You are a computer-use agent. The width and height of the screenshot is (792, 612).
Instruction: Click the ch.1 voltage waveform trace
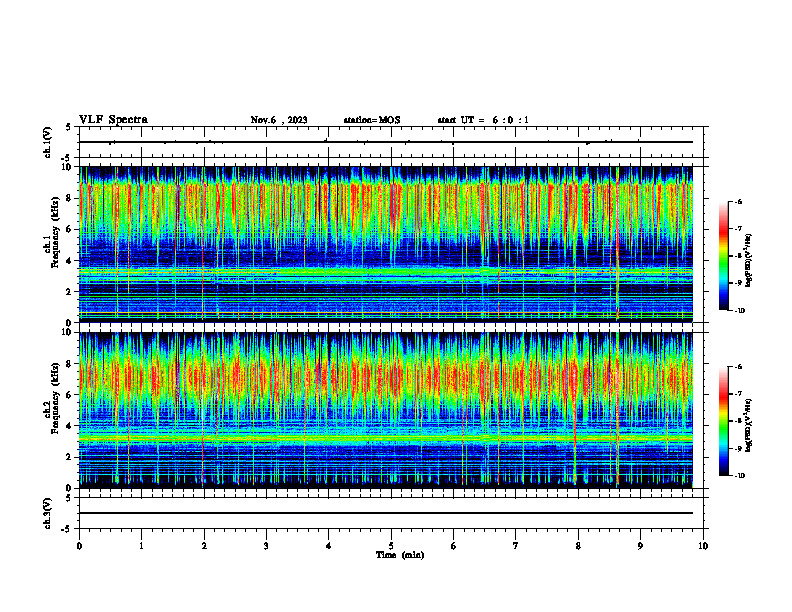[x=386, y=142]
